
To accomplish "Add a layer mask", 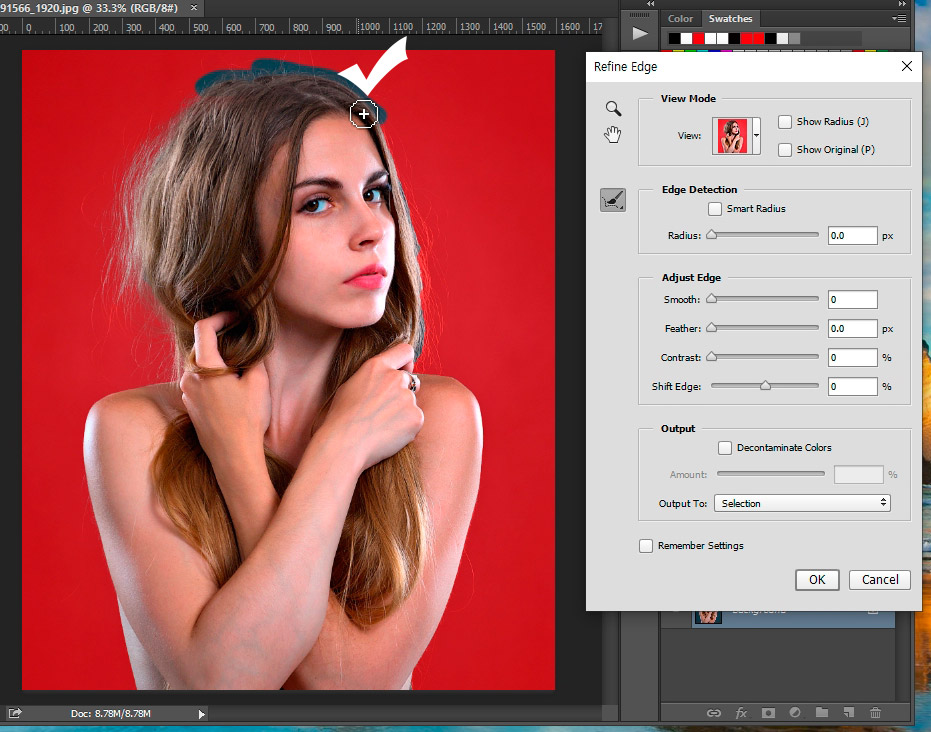I will [x=768, y=712].
